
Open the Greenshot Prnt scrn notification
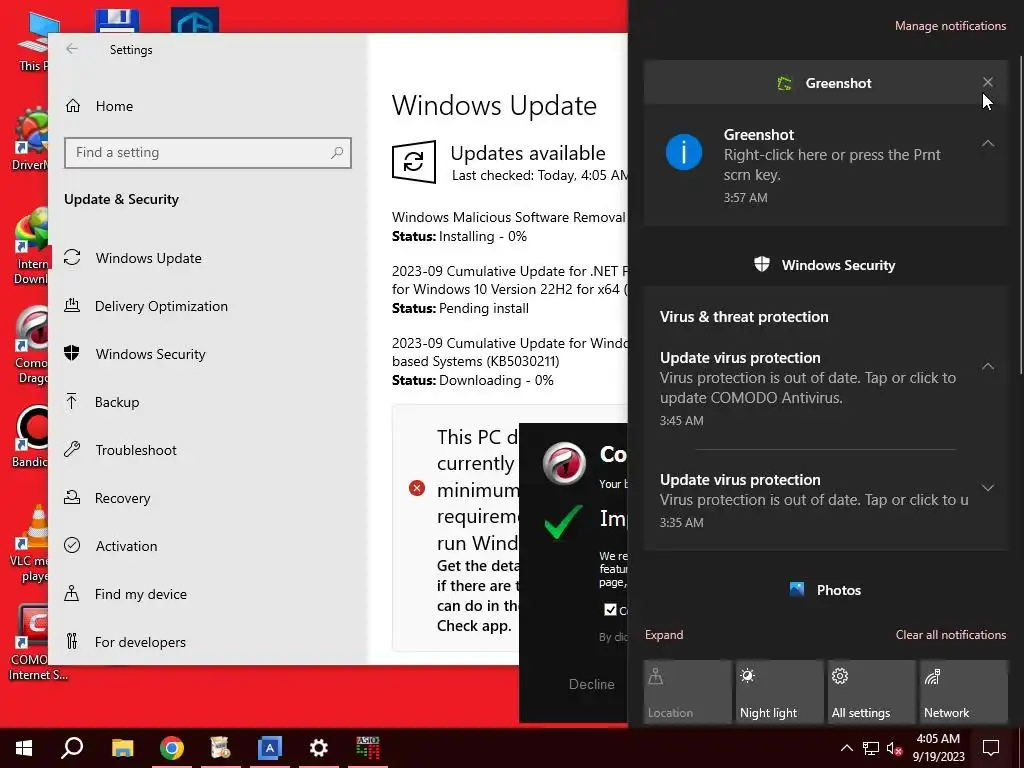click(x=825, y=165)
